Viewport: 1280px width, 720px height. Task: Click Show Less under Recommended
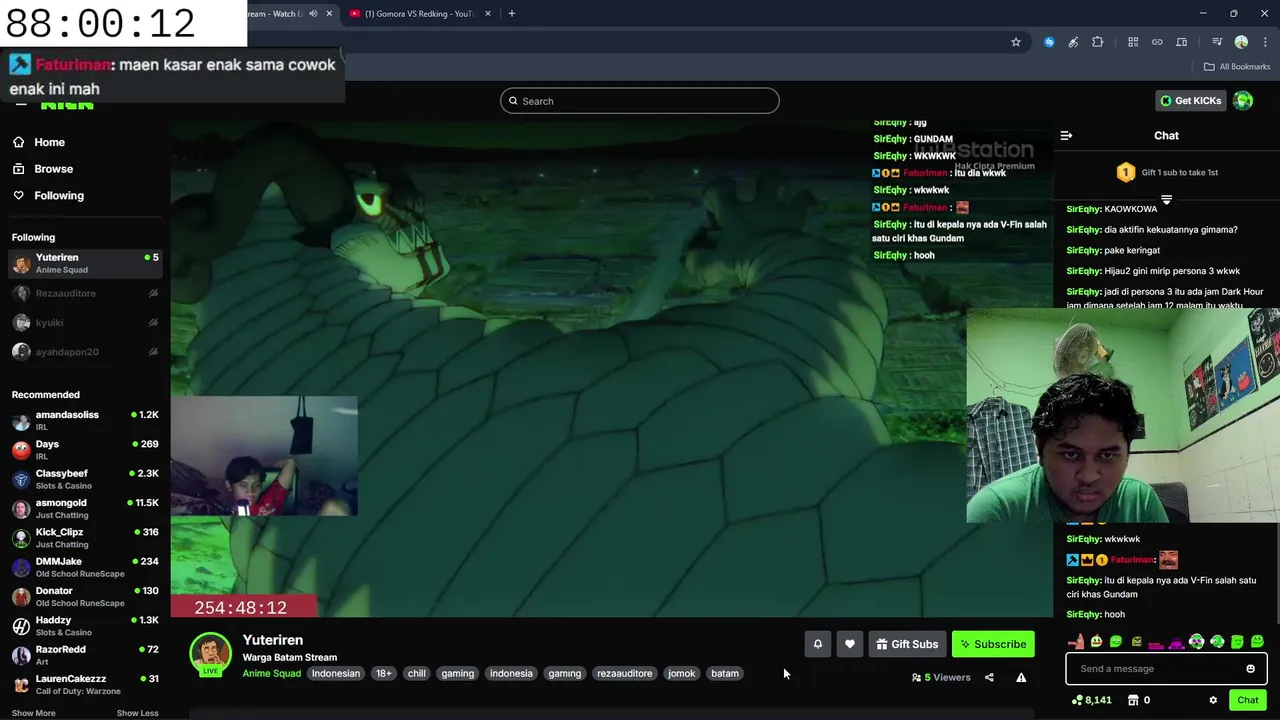137,713
